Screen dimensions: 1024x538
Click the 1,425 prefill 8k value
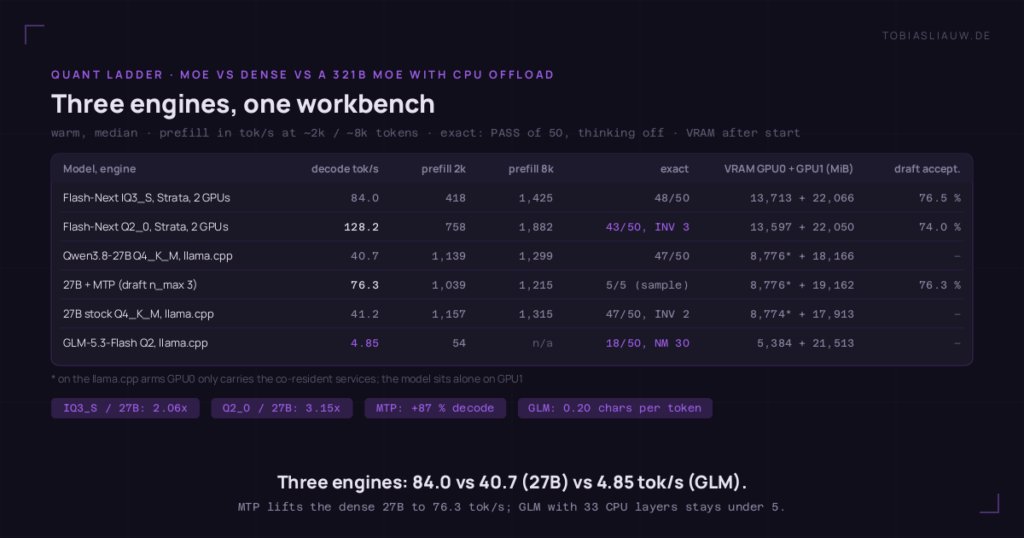pyautogui.click(x=536, y=198)
